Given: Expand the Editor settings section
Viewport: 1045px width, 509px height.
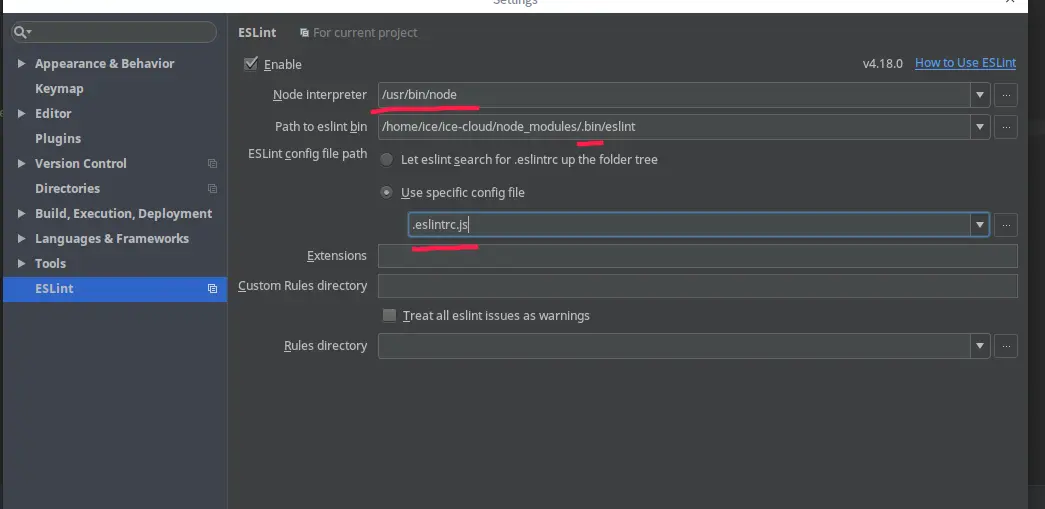Looking at the screenshot, I should [21, 113].
